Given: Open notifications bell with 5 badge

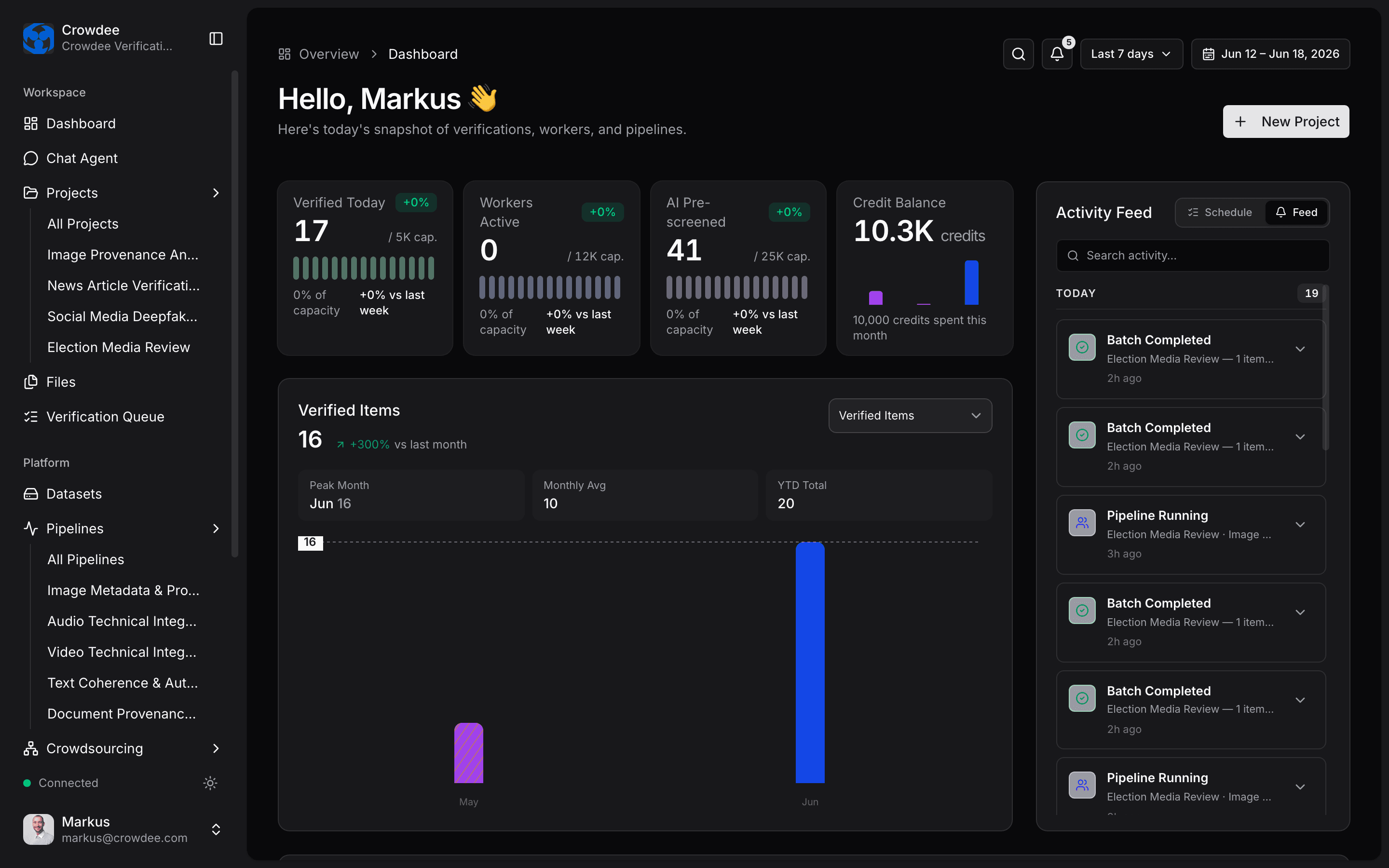Looking at the screenshot, I should (x=1057, y=54).
